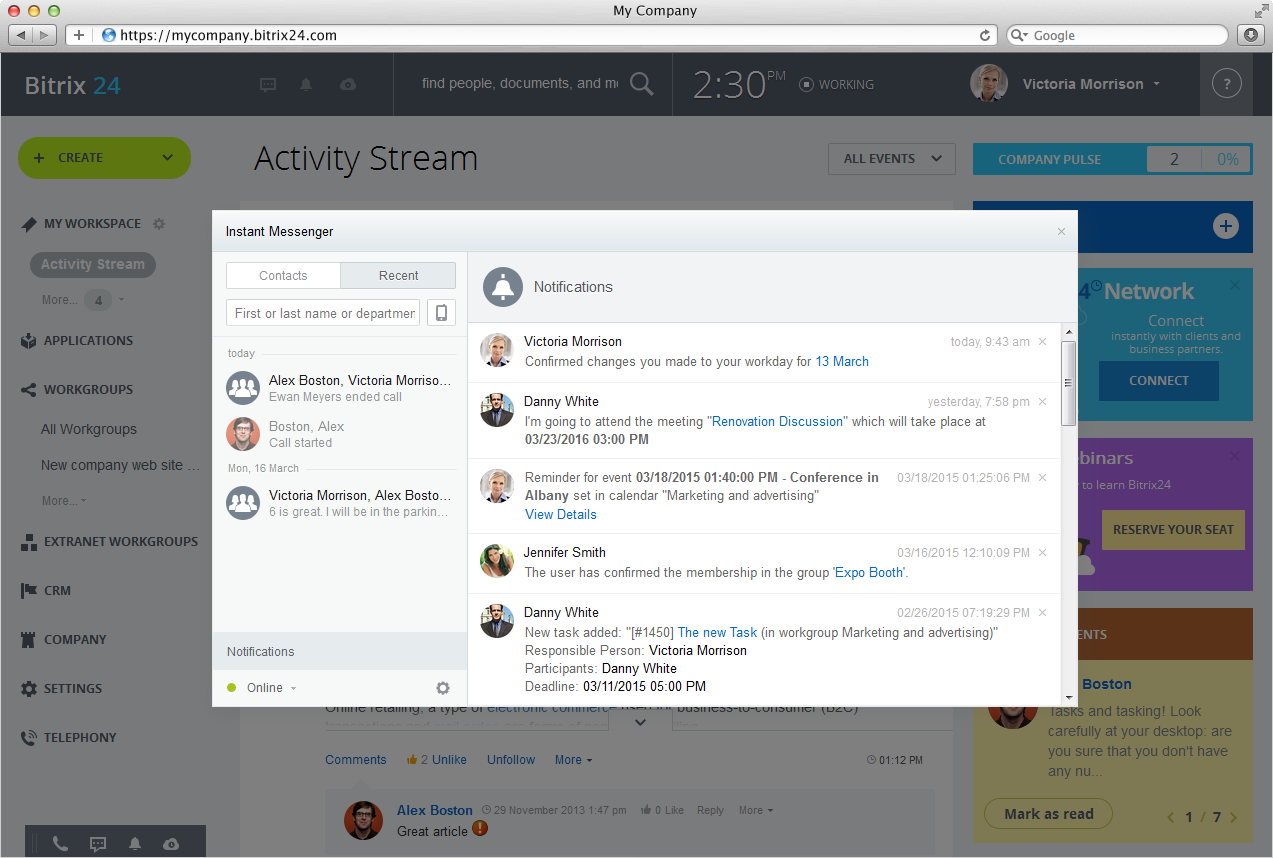This screenshot has height=858, width=1273.
Task: Click the phone icon in bottom bar
Action: tap(60, 843)
